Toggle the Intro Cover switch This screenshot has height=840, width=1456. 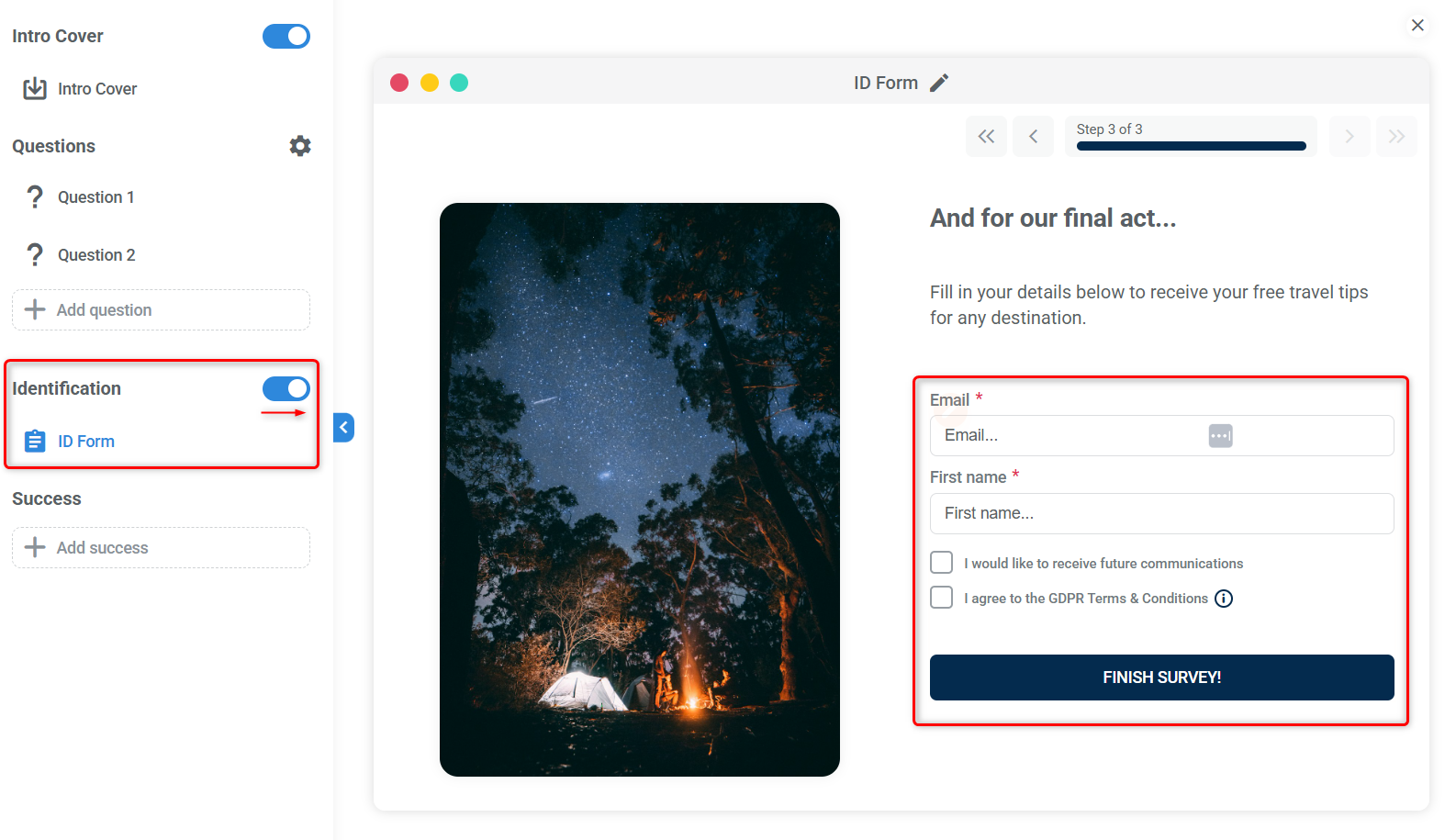(286, 36)
